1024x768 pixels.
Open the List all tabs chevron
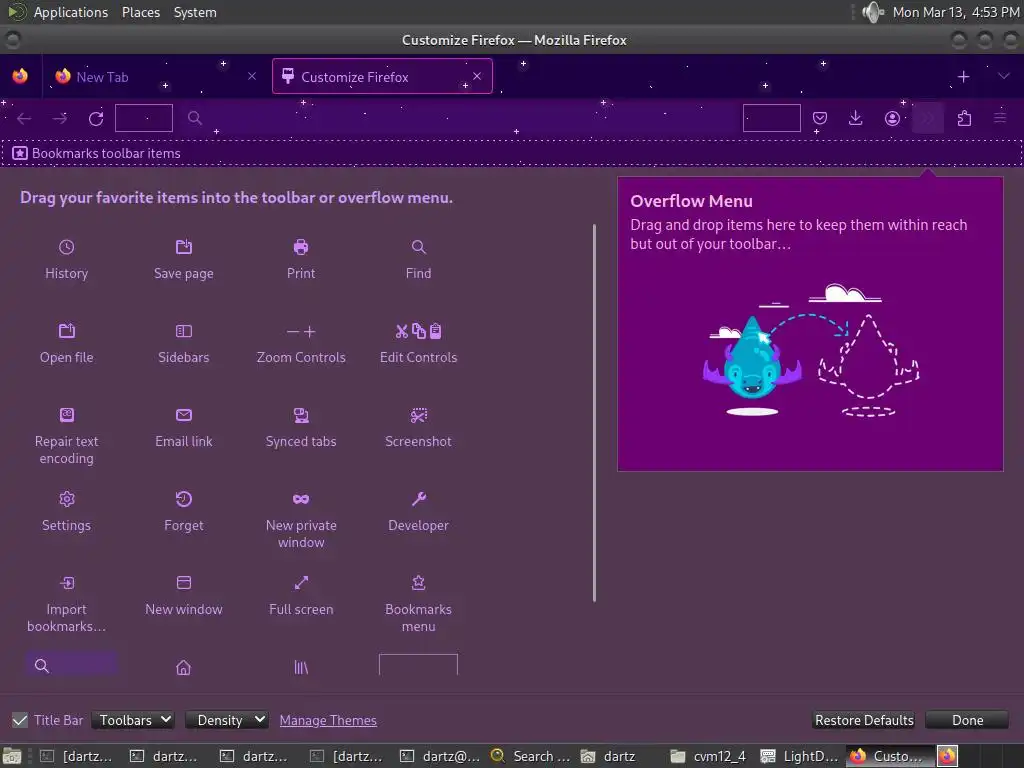click(1004, 76)
